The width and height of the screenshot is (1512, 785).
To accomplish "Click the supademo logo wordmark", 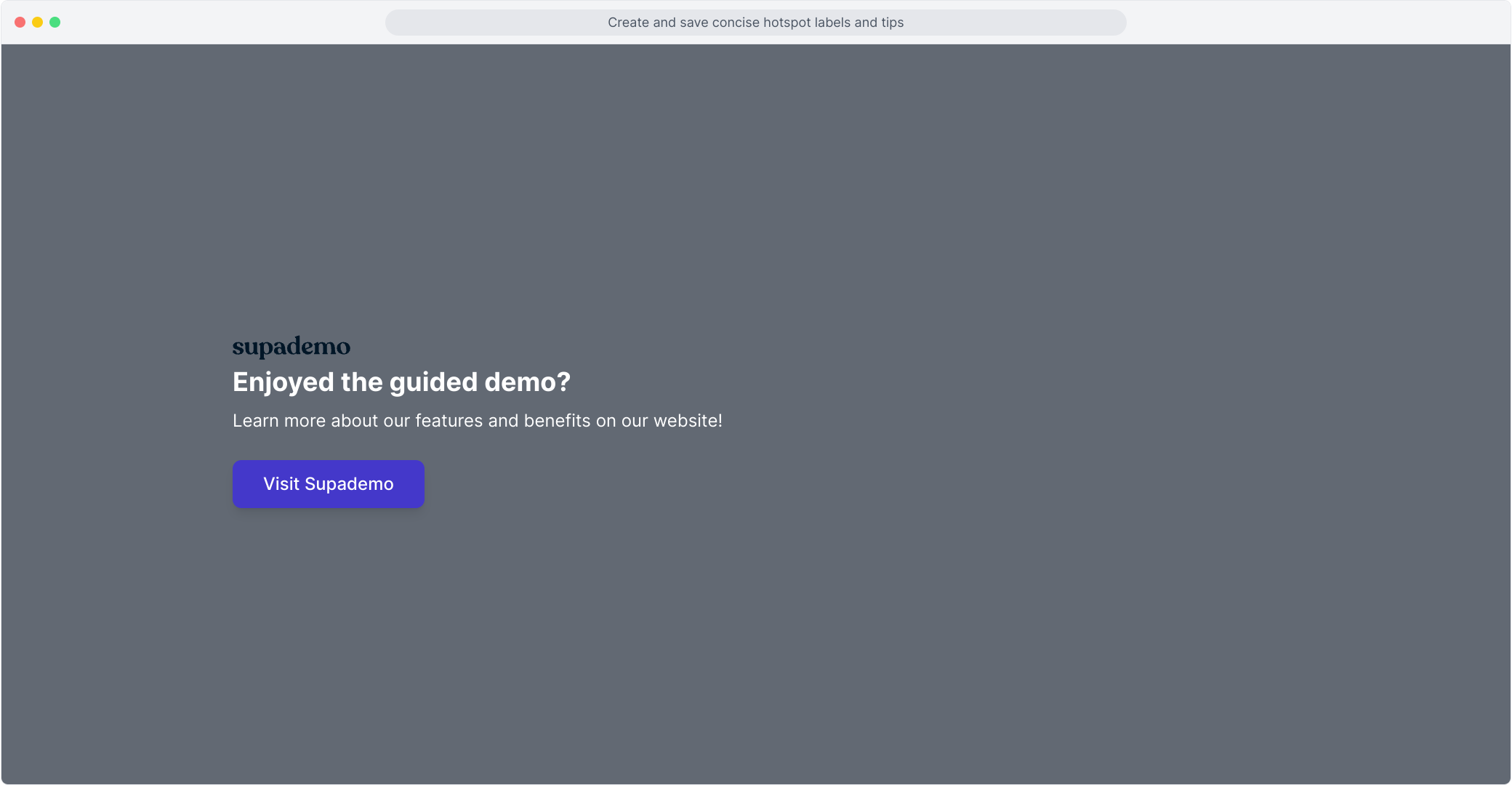I will click(291, 347).
